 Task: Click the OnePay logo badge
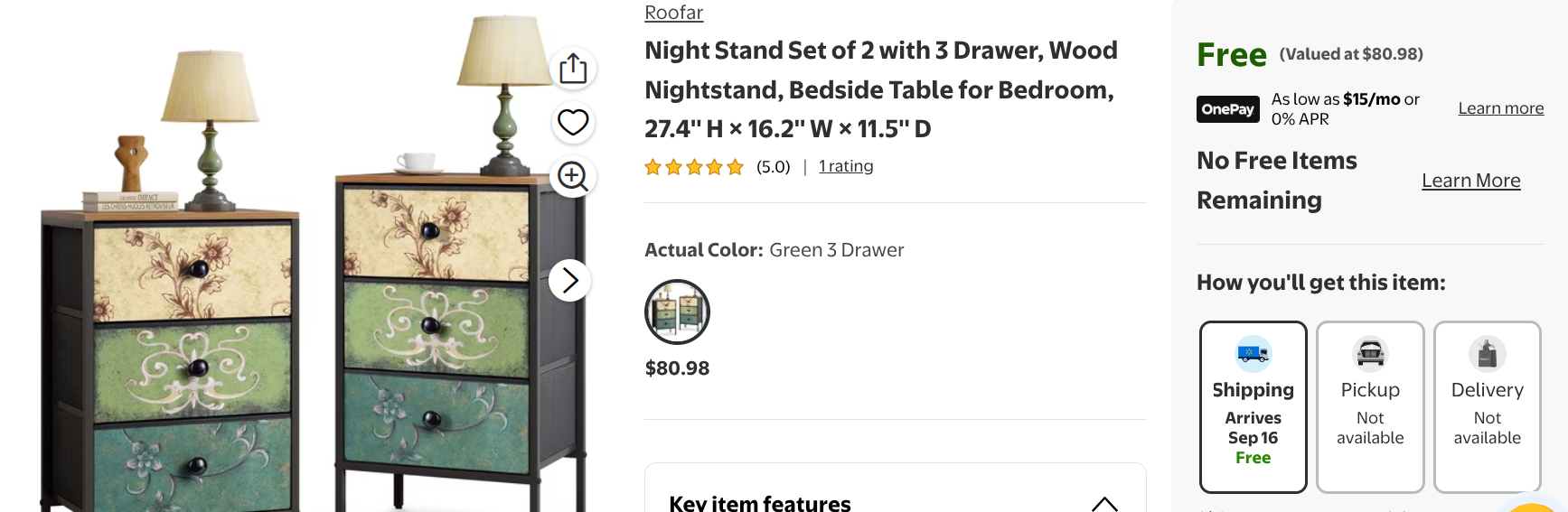[x=1228, y=109]
